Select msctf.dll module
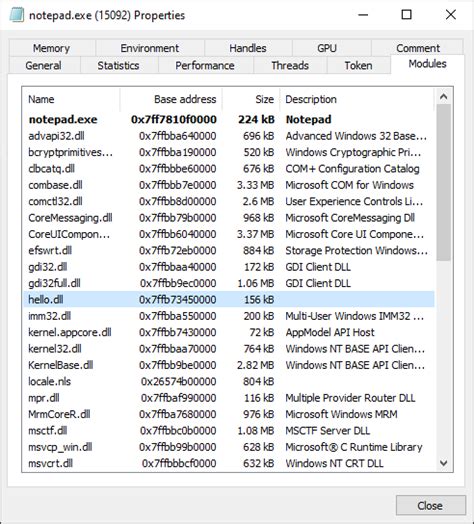Viewport: 474px width, 524px height. (x=229, y=430)
